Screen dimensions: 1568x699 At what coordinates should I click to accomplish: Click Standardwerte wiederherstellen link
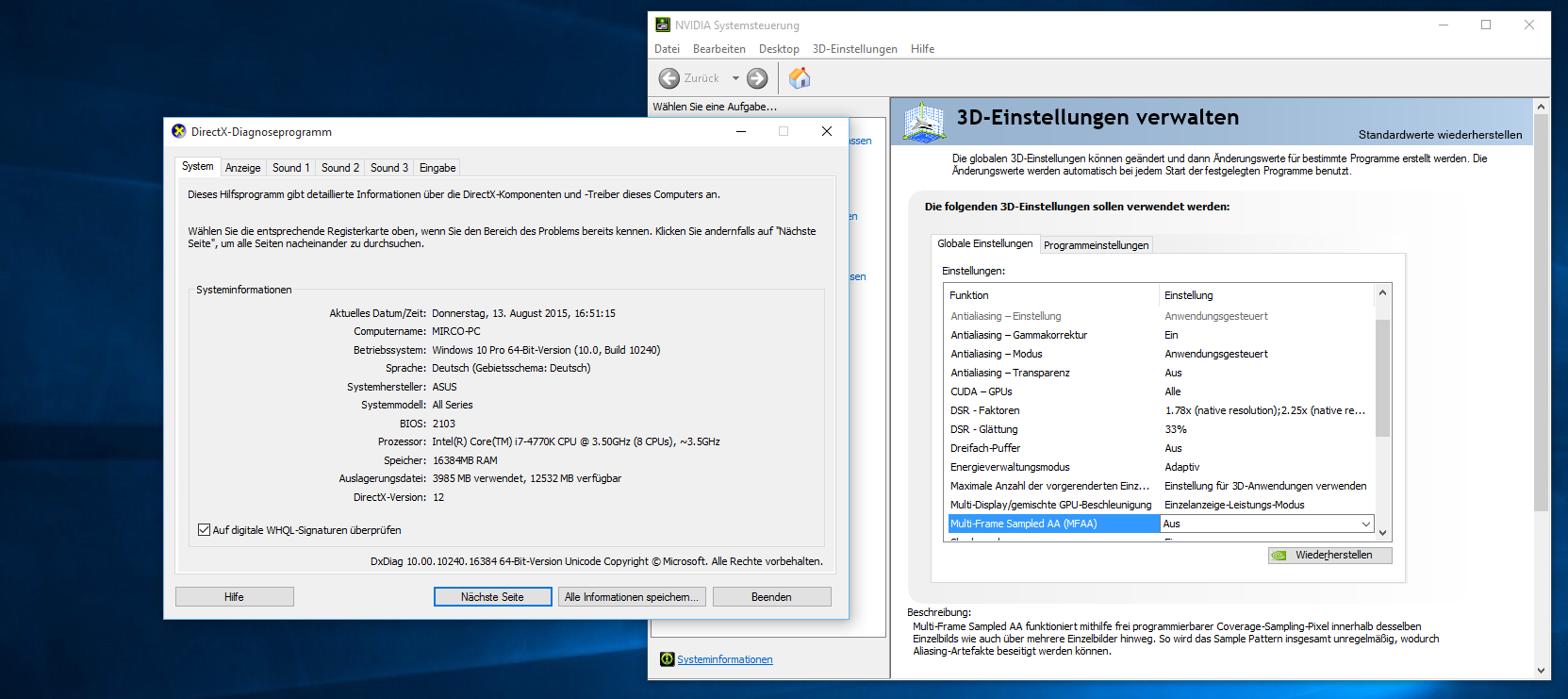(1440, 135)
